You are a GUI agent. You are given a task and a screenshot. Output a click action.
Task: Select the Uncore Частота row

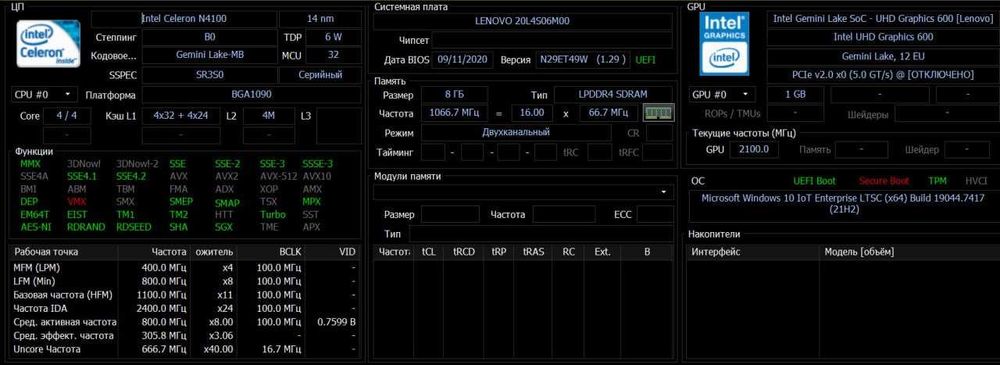185,349
